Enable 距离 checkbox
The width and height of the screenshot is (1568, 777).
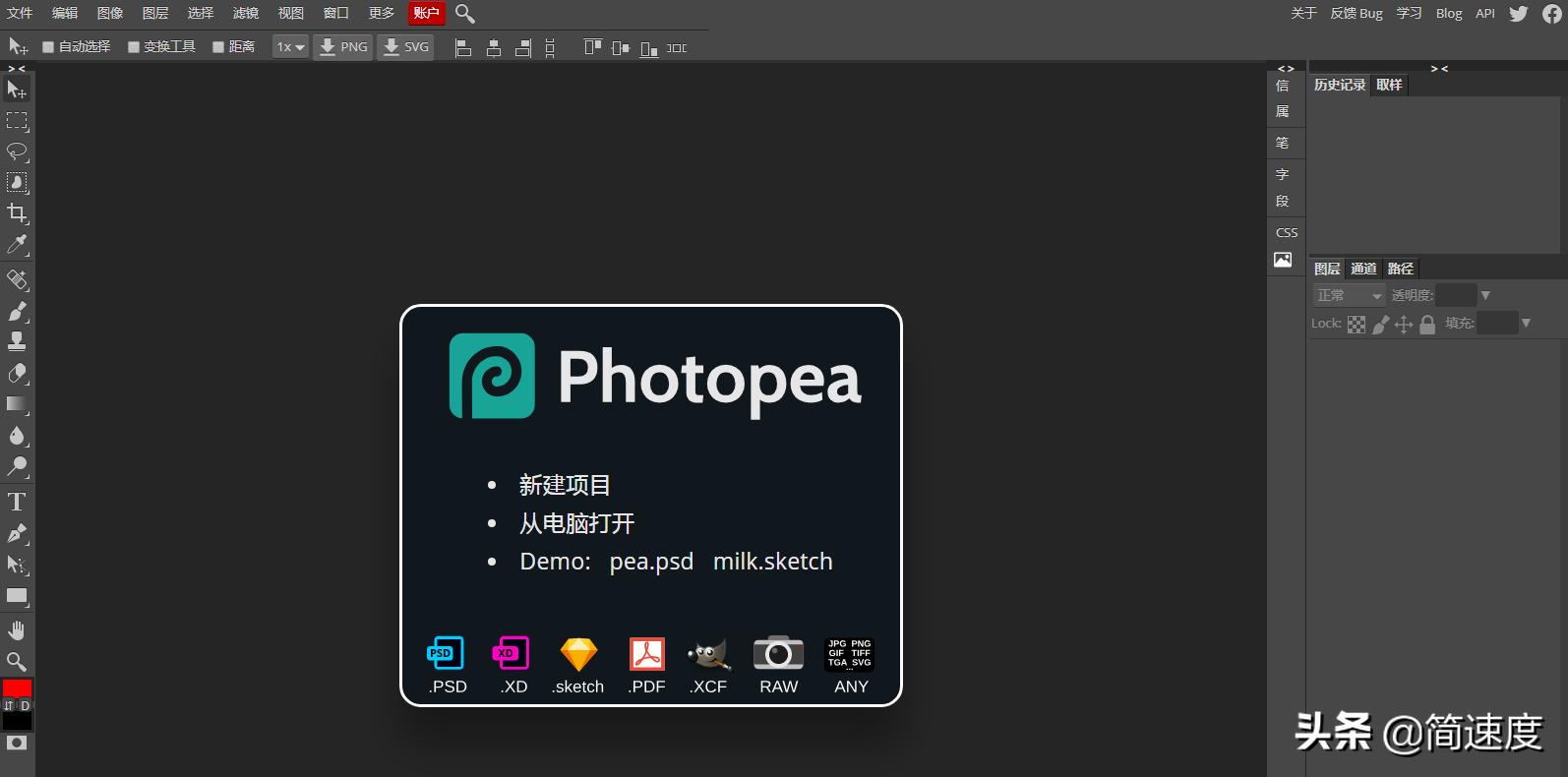point(218,47)
